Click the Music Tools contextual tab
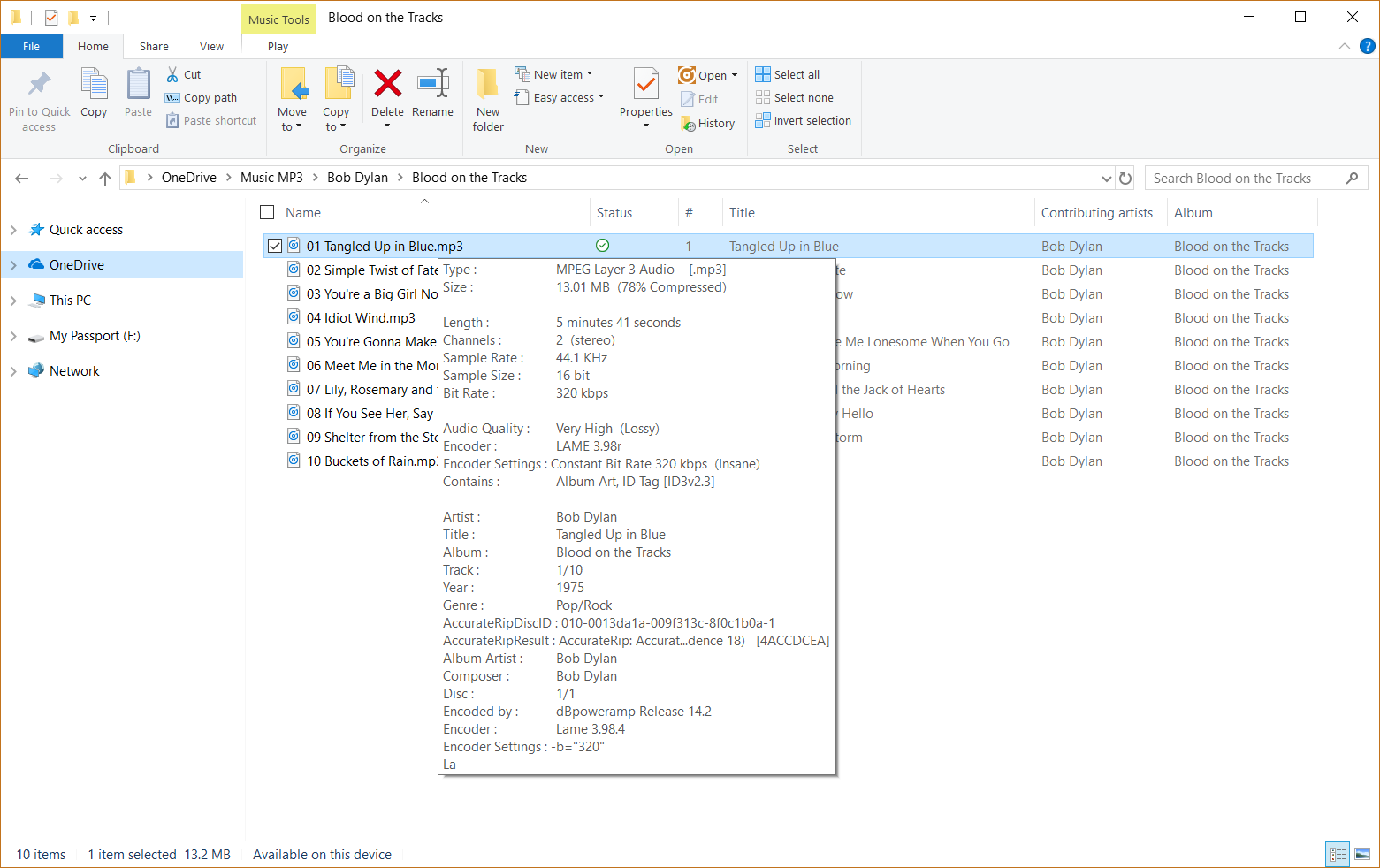Image resolution: width=1380 pixels, height=868 pixels. pos(278,19)
